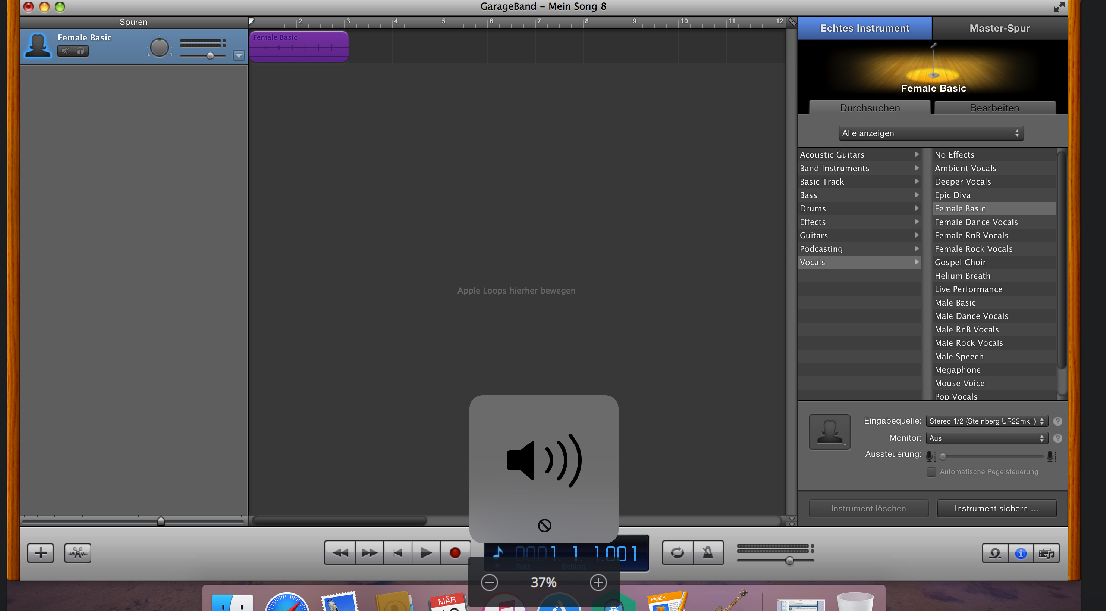This screenshot has height=611, width=1106.
Task: Click the large microphone icon at the slider's maximum
Action: (x=1051, y=456)
